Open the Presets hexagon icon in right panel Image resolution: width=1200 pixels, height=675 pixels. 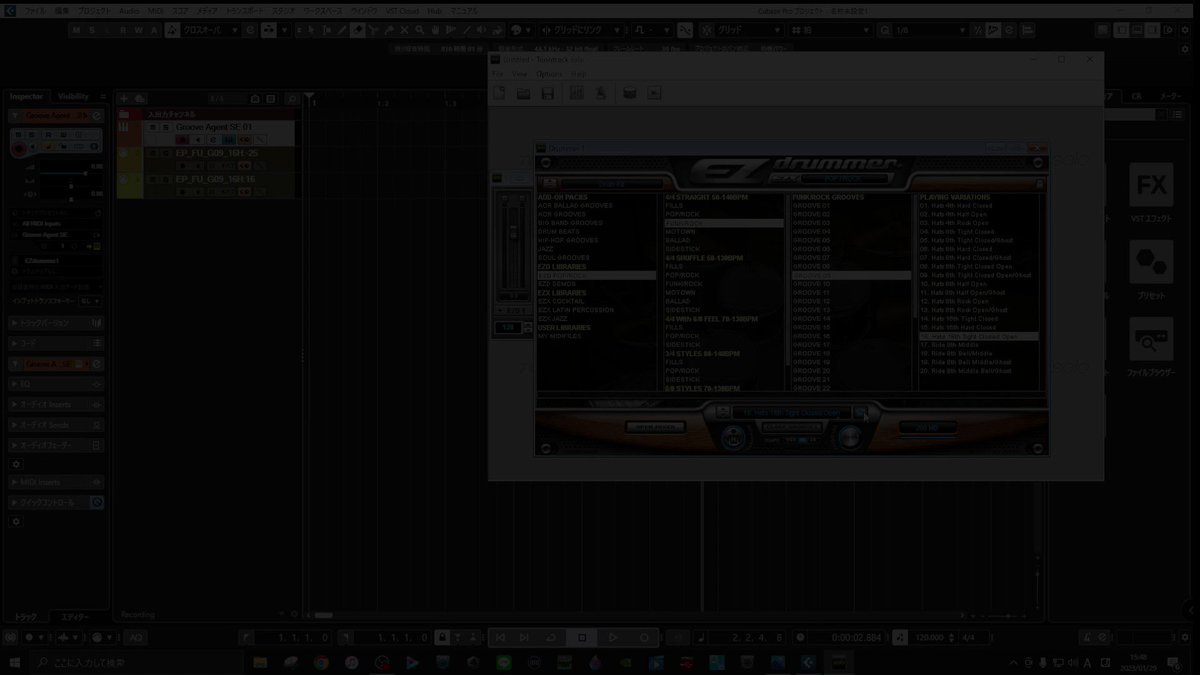(x=1150, y=263)
